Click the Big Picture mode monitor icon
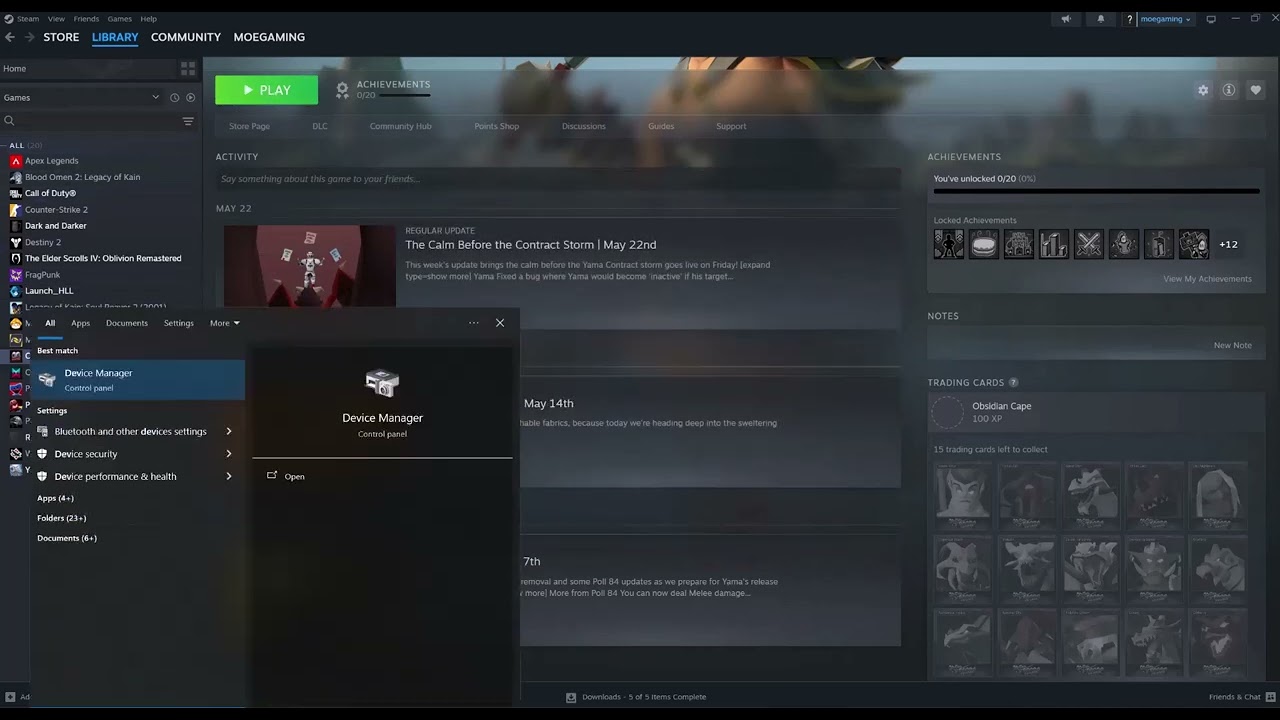 tap(1211, 19)
